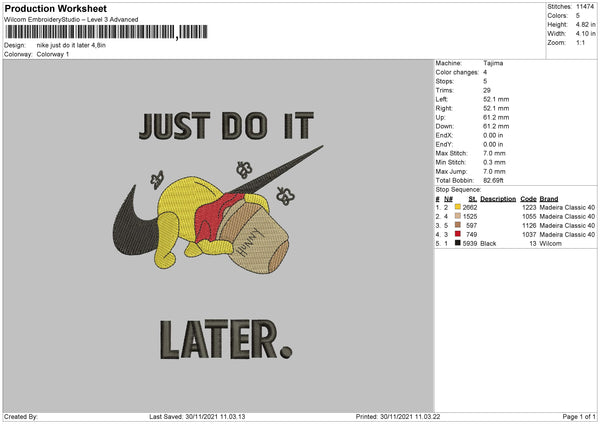
Task: Click the Zoom value 1:1
Action: click(580, 43)
